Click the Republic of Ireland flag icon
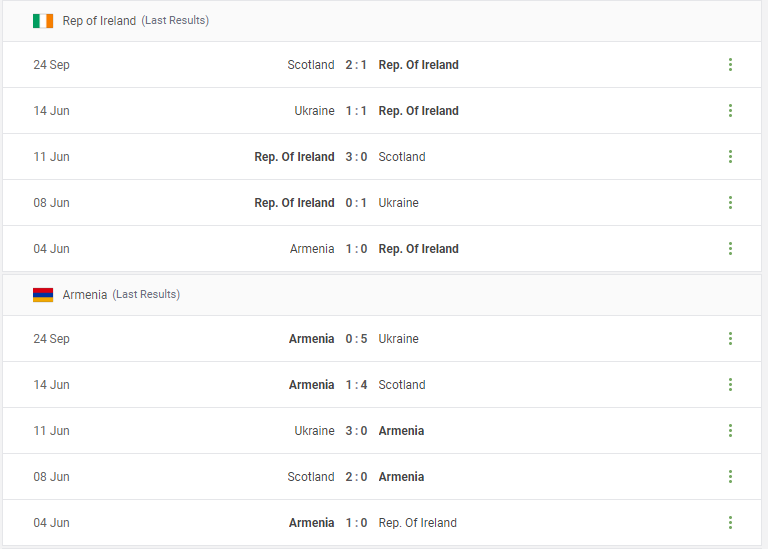Screen dimensions: 768x549 pyautogui.click(x=43, y=21)
